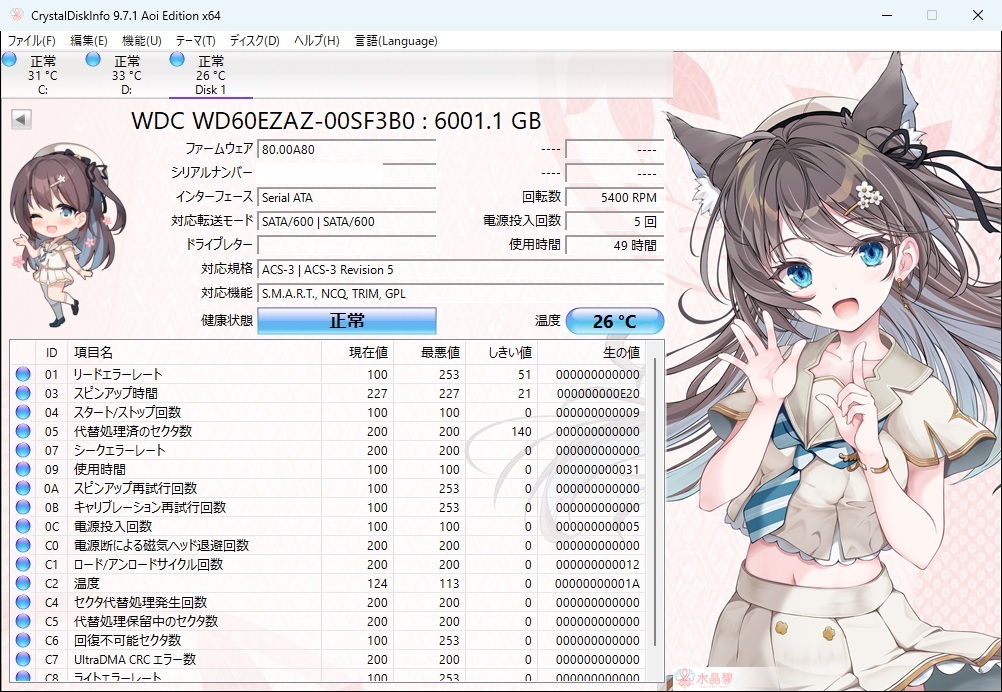
Task: Click the 正常 health status button
Action: (x=347, y=321)
